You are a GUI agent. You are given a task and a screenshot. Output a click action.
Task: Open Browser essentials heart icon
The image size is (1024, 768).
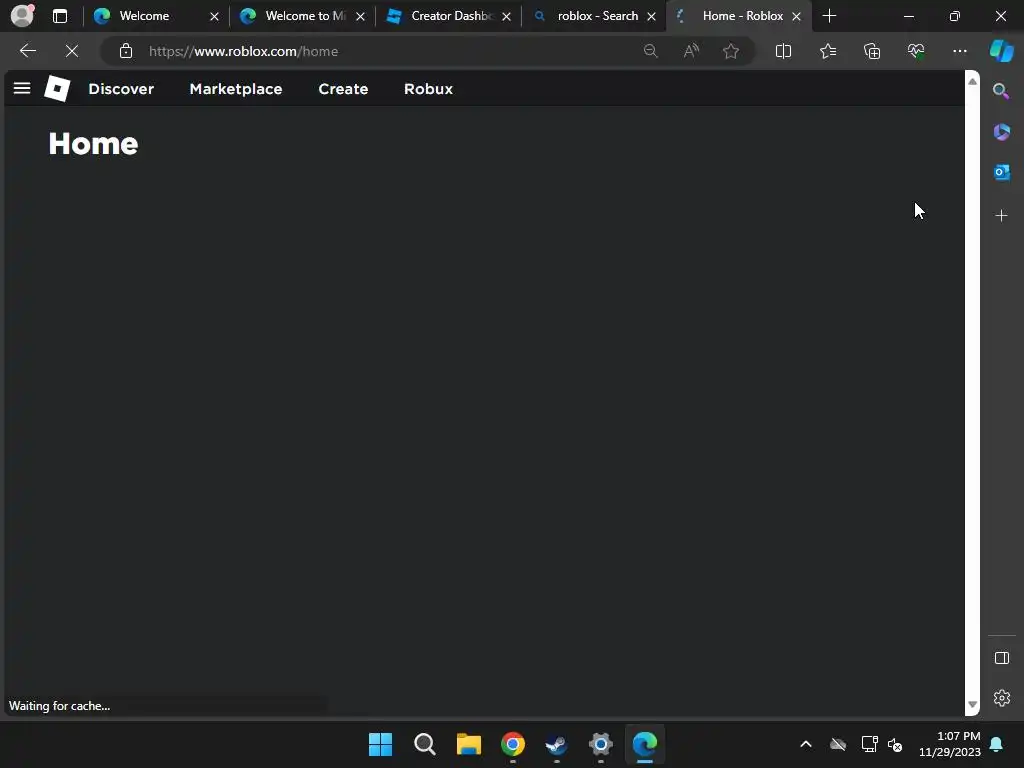point(916,51)
